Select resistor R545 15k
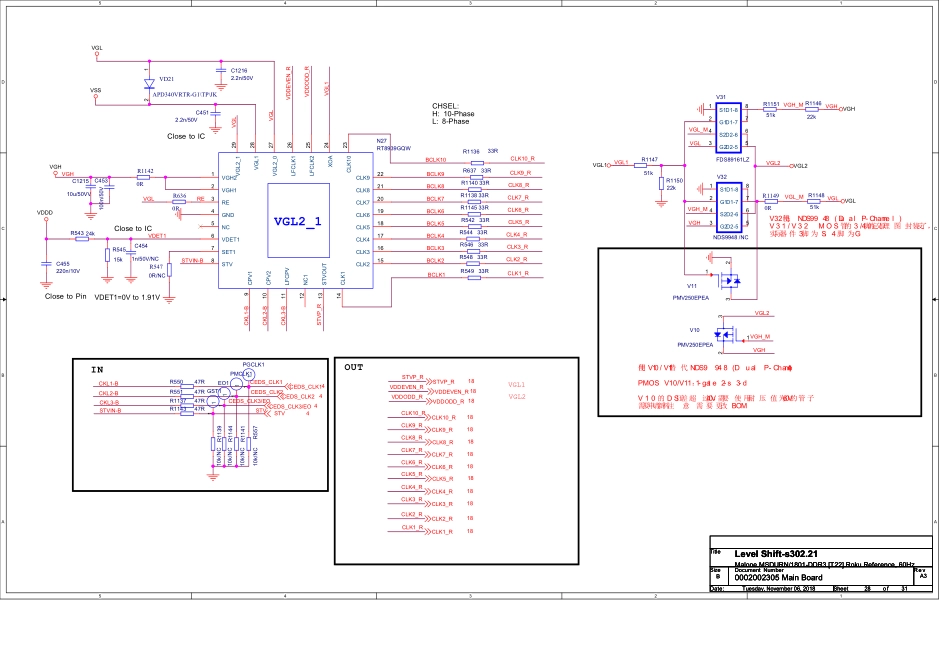The width and height of the screenshot is (950, 672). [107, 256]
